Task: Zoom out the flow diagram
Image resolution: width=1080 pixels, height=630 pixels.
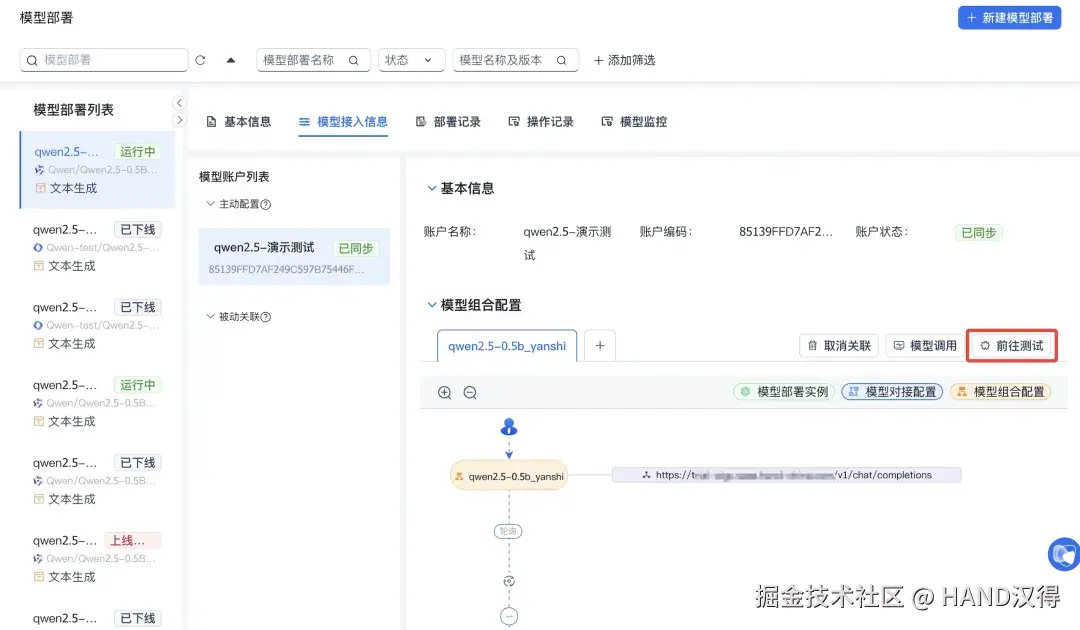Action: pos(470,392)
